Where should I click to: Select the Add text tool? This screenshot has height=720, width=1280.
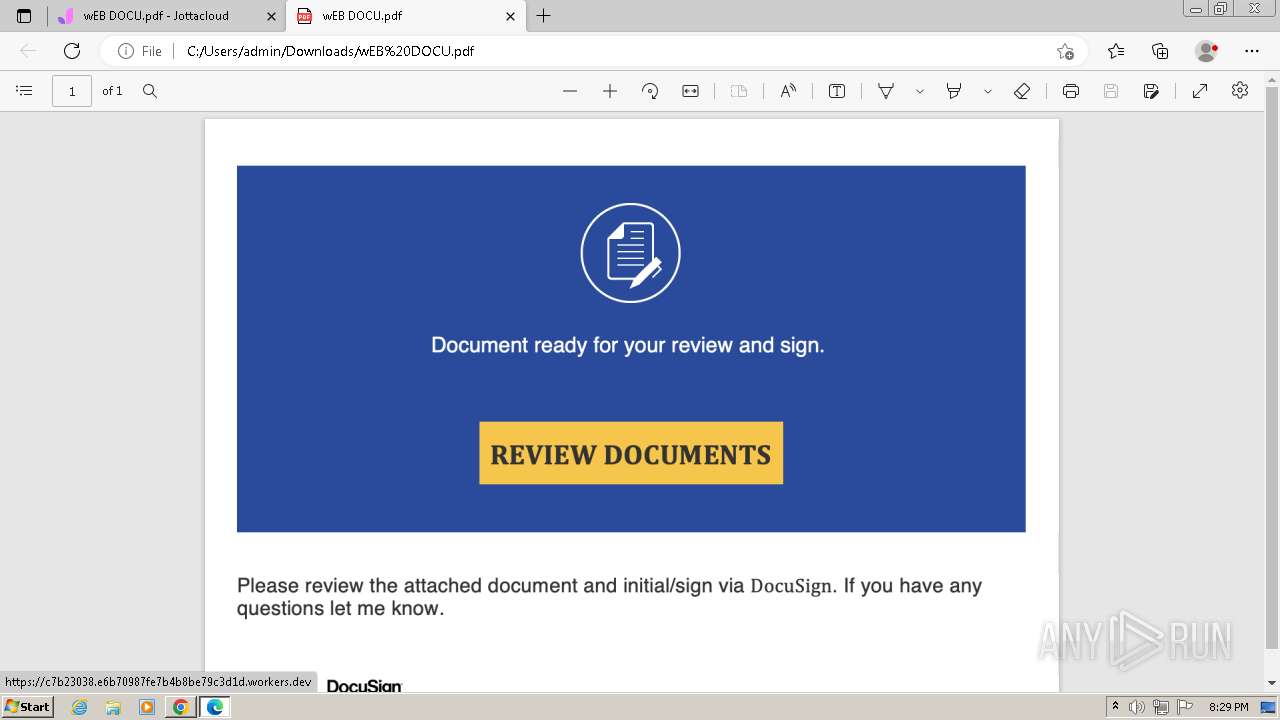pos(837,91)
